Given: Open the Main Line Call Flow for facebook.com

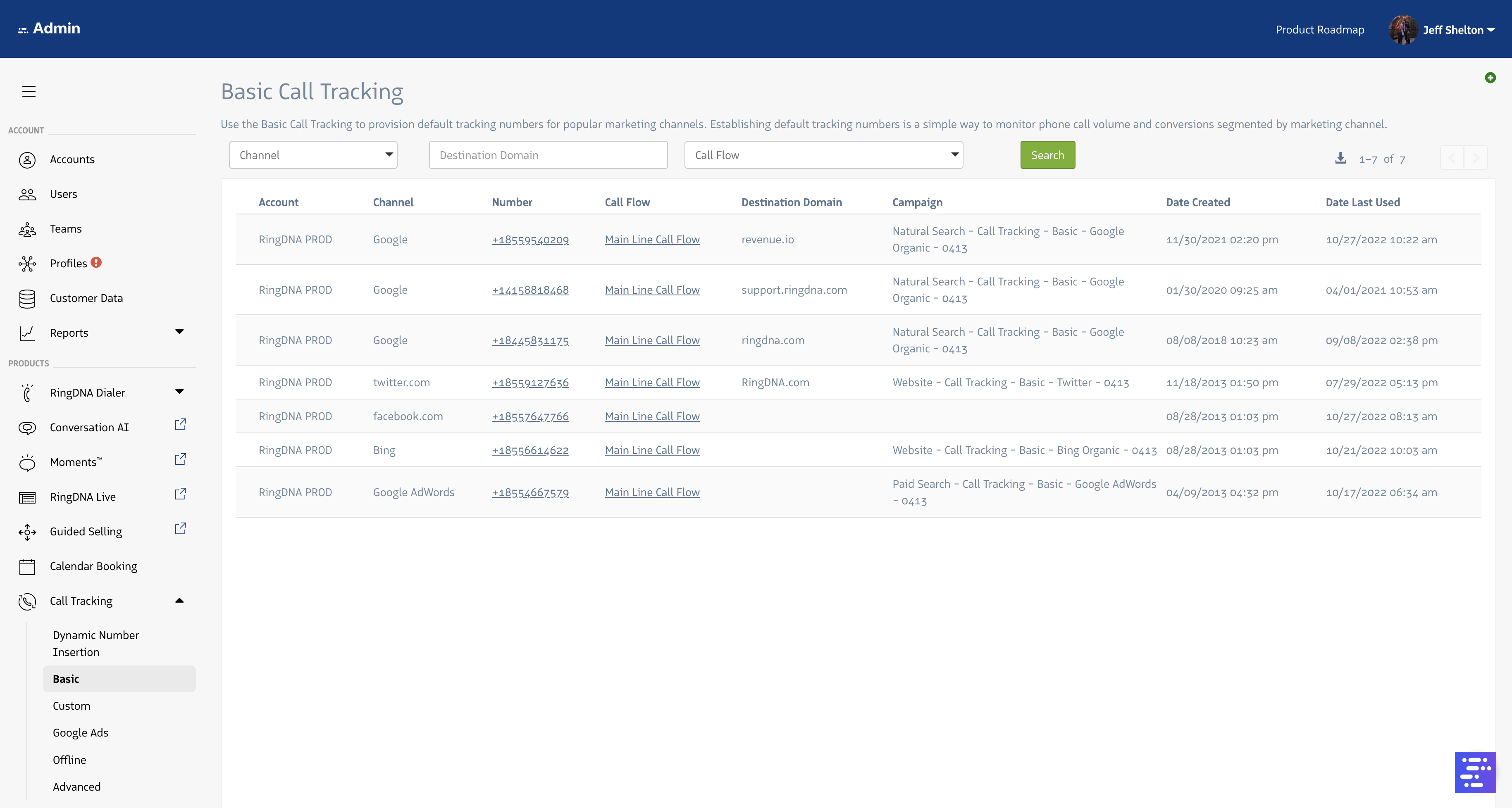Looking at the screenshot, I should click(651, 416).
